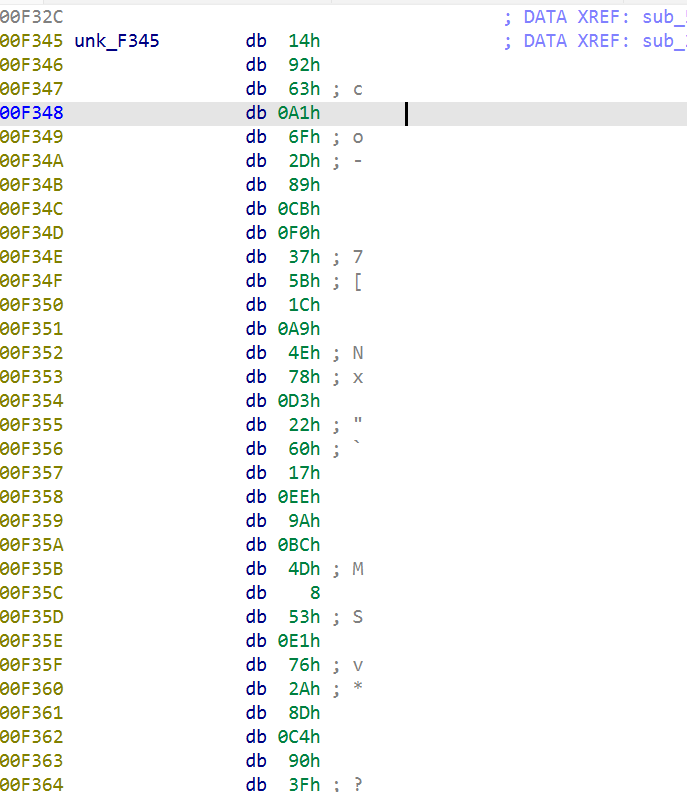The image size is (687, 792).
Task: Click address 00F32C at top
Action: (31, 17)
